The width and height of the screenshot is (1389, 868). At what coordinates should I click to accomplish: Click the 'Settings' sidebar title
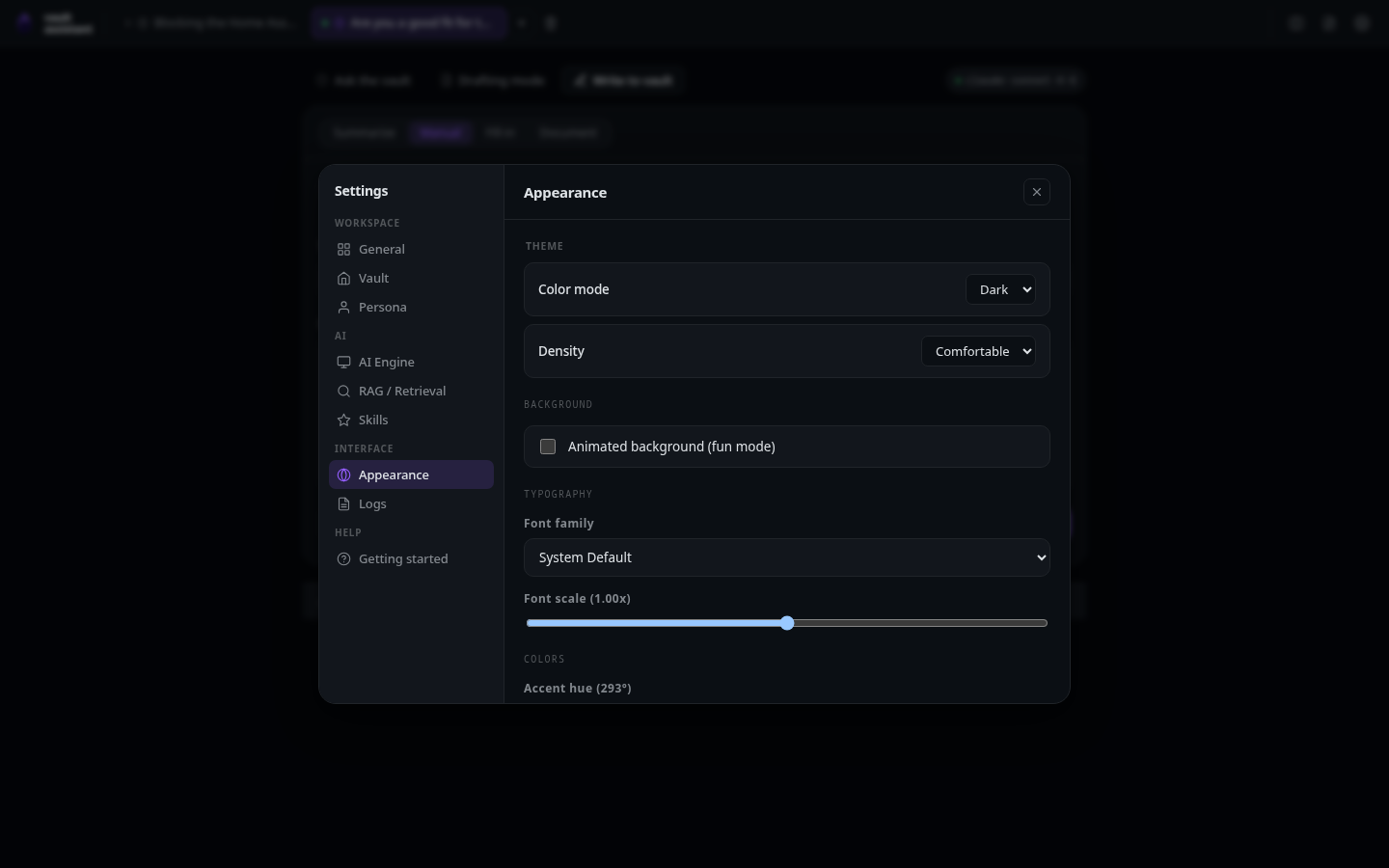362,191
